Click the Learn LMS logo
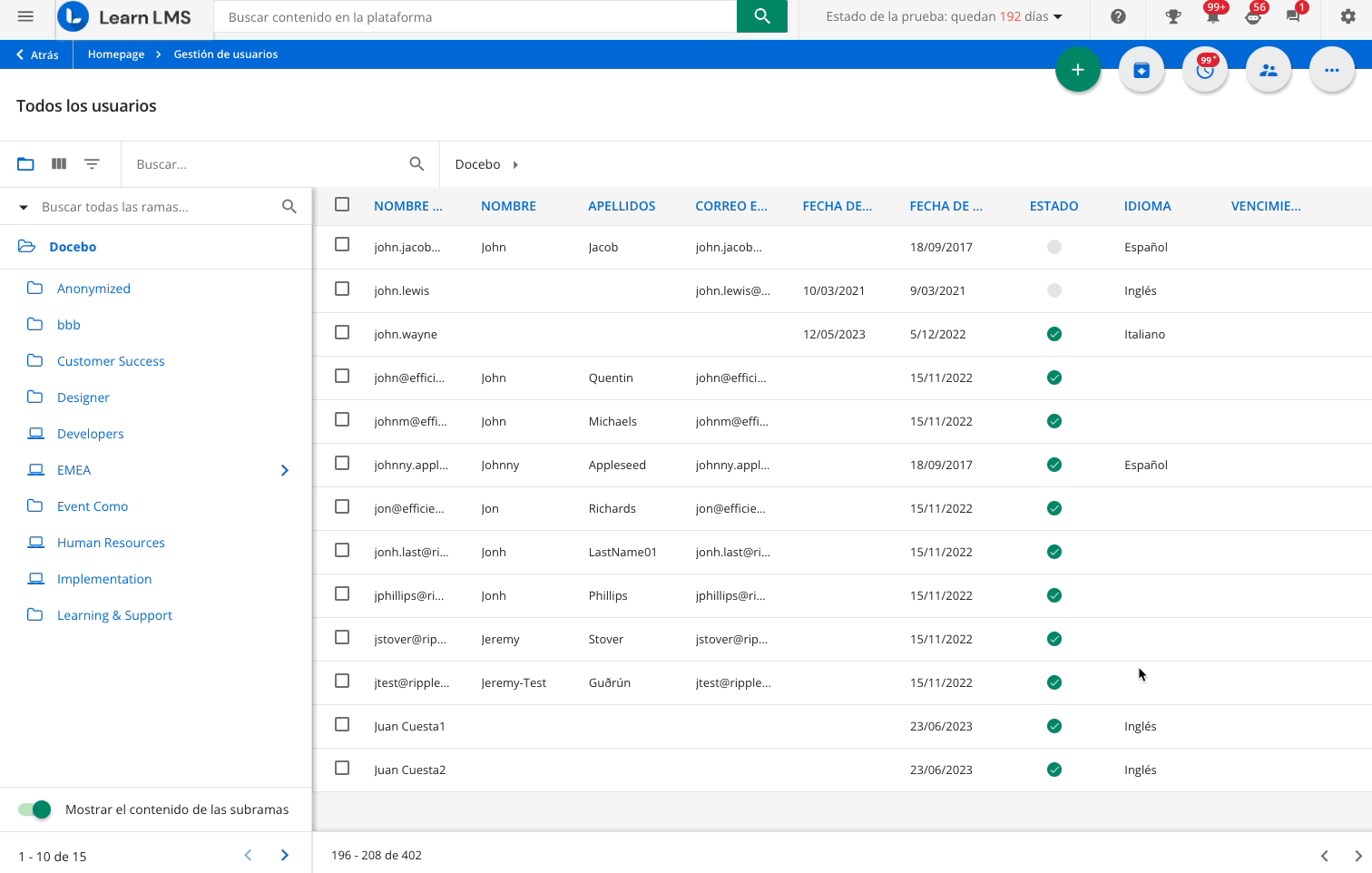The height and width of the screenshot is (873, 1372). pyautogui.click(x=124, y=17)
